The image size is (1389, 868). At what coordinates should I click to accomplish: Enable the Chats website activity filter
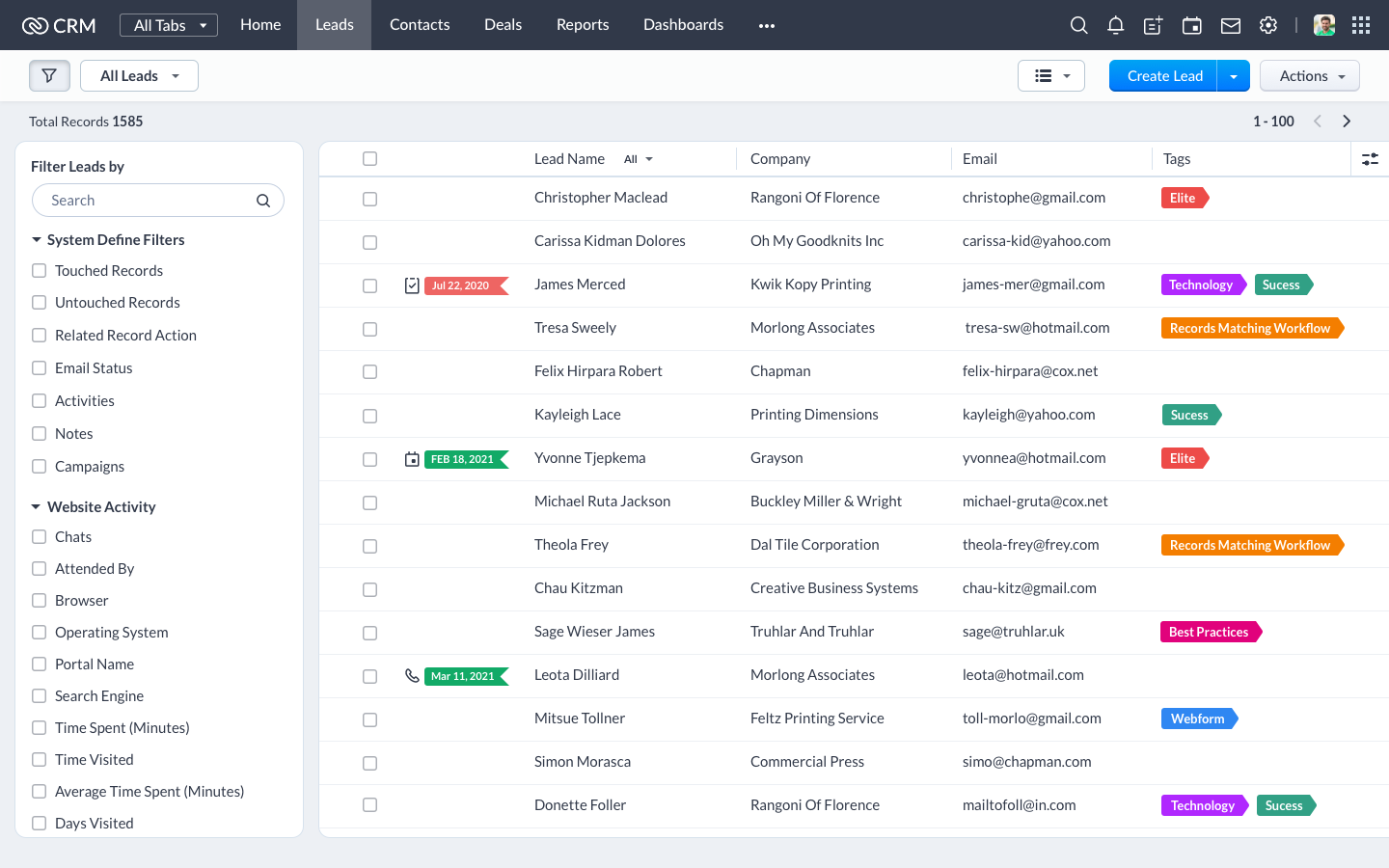[x=39, y=536]
